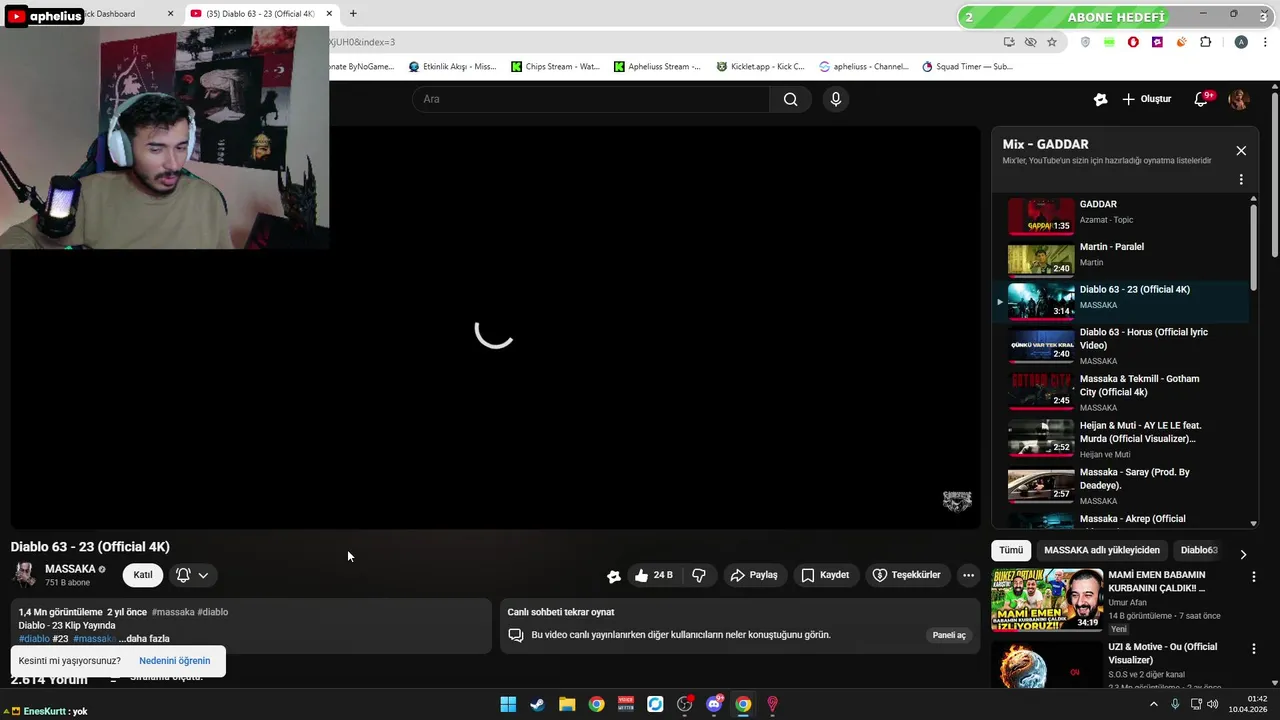1280x720 pixels.
Task: Open options for MAMİ EMEN video
Action: (x=1254, y=577)
